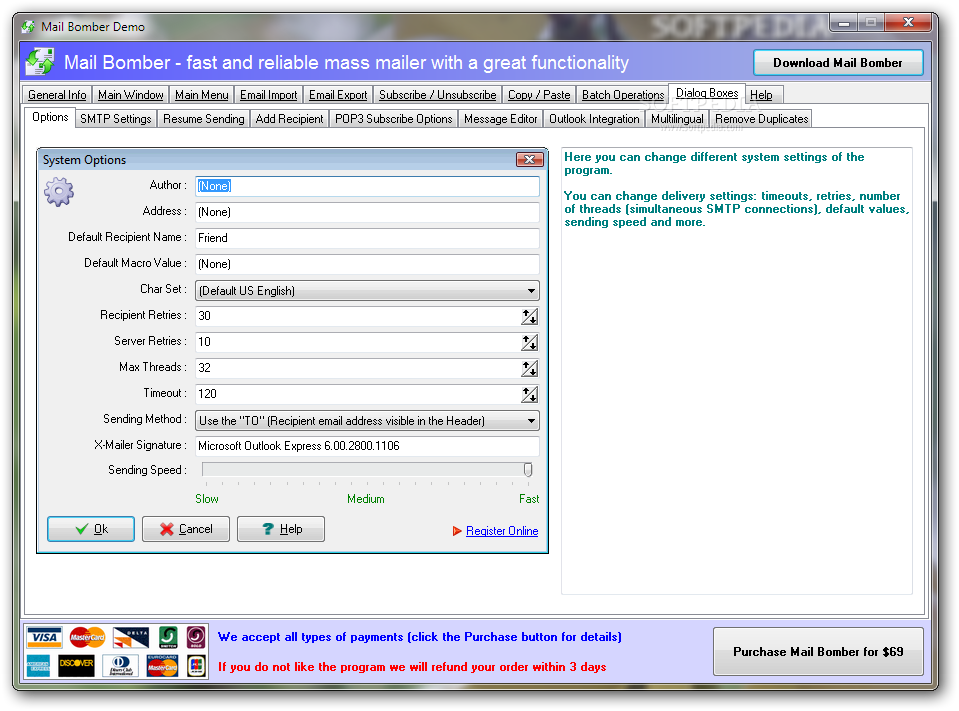Select the Copy / Paste tab

(x=539, y=95)
